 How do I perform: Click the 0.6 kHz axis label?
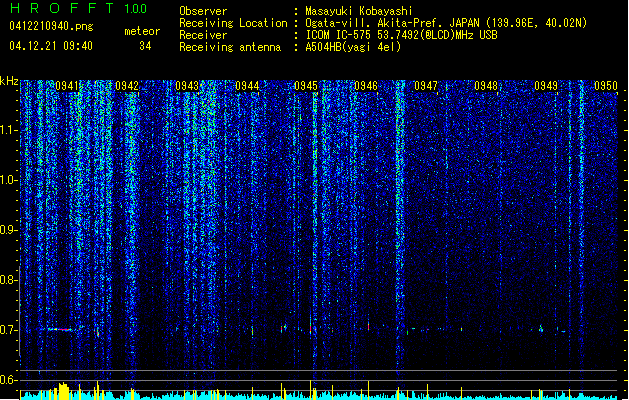tap(9, 380)
